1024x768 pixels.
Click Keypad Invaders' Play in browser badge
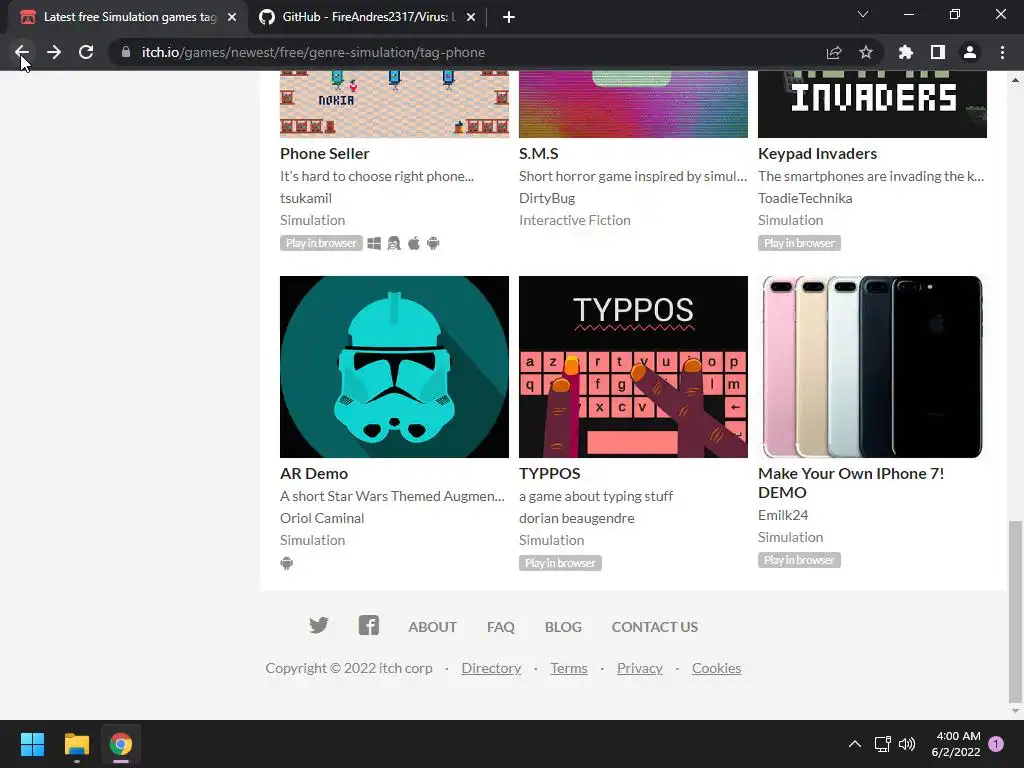tap(799, 243)
